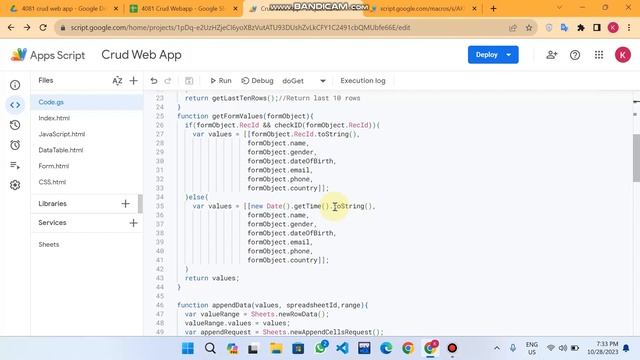The image size is (640, 360).
Task: Redo the last code edit
Action: (x=168, y=81)
